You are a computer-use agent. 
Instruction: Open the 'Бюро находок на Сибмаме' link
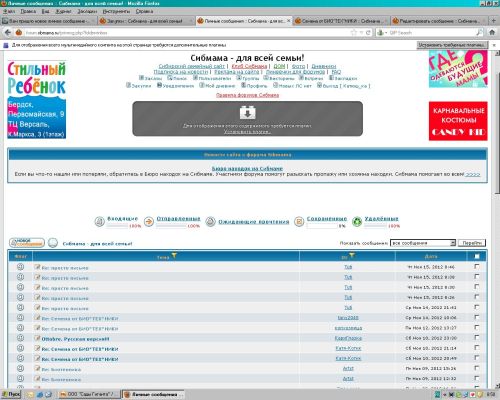tap(247, 168)
